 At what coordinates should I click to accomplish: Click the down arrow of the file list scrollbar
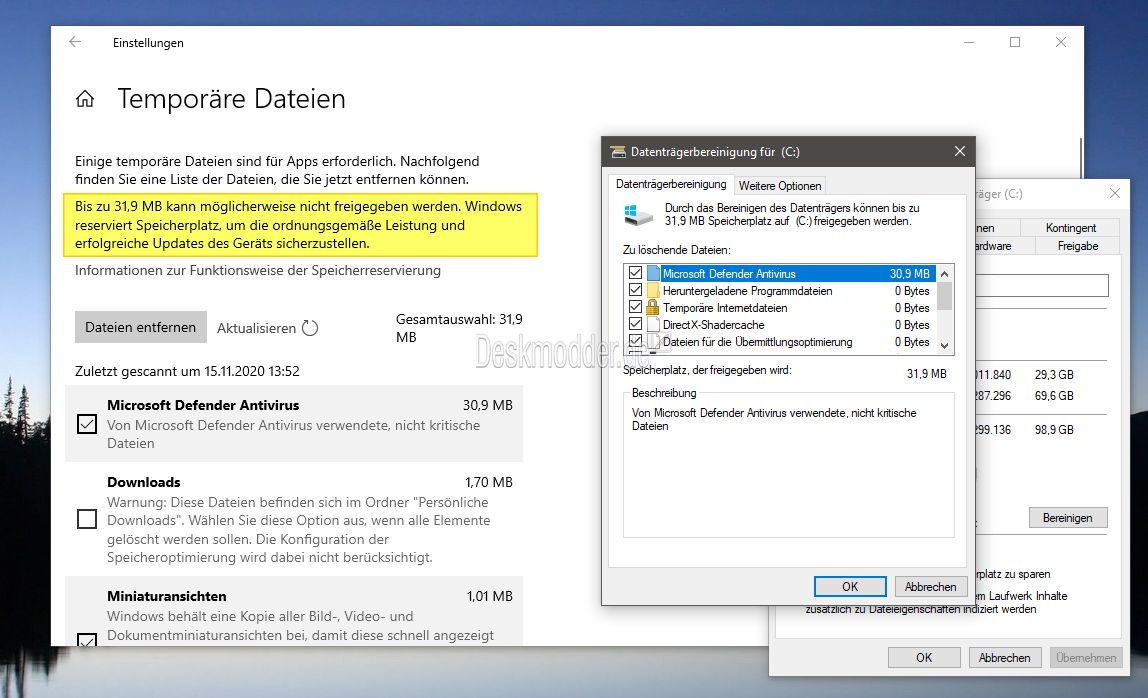945,345
